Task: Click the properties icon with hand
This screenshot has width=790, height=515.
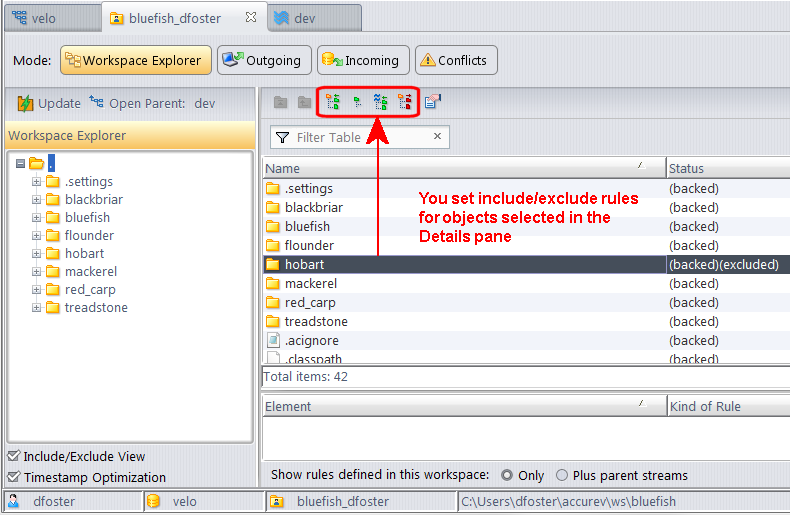Action: pyautogui.click(x=433, y=101)
